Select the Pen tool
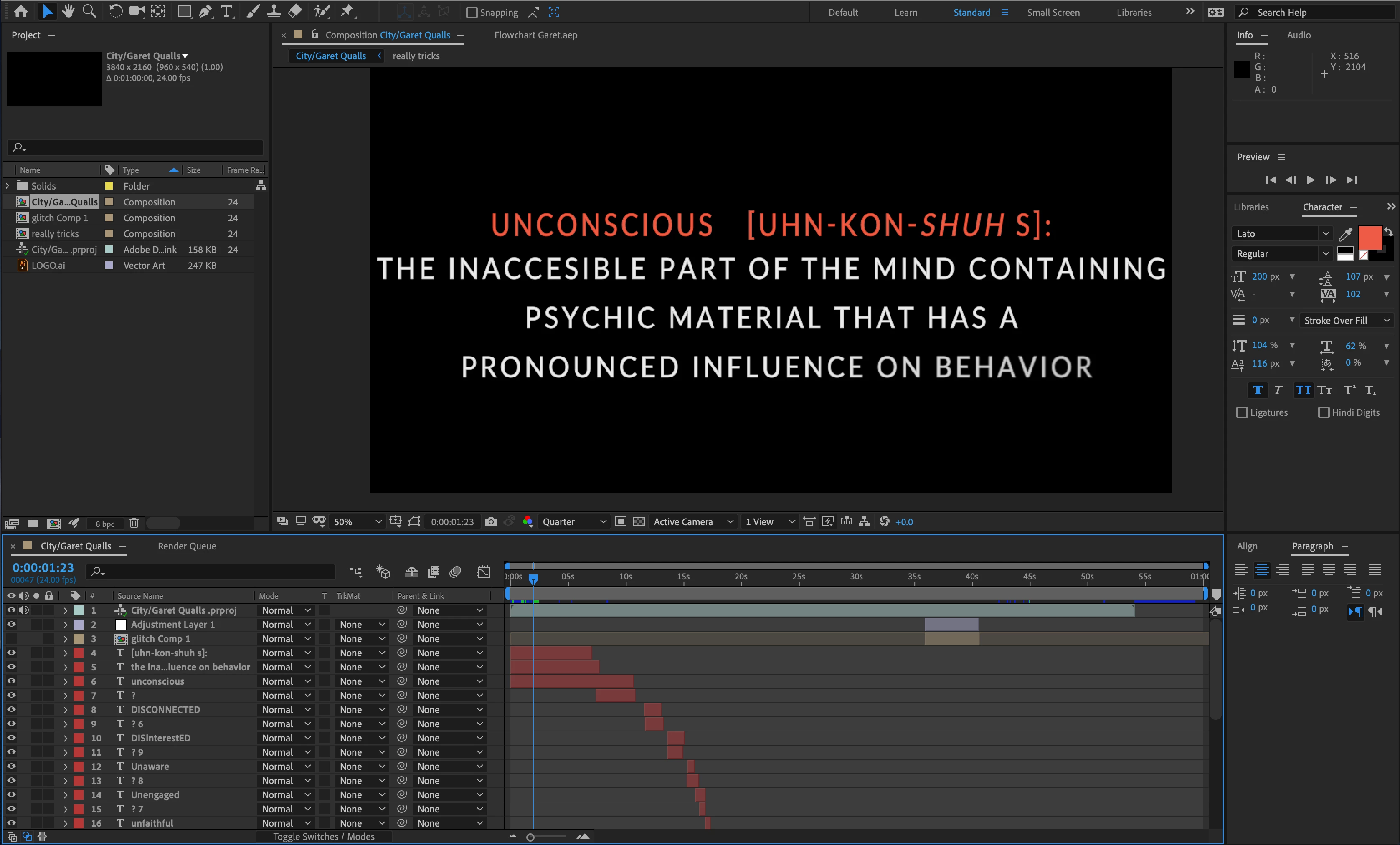 [x=205, y=11]
